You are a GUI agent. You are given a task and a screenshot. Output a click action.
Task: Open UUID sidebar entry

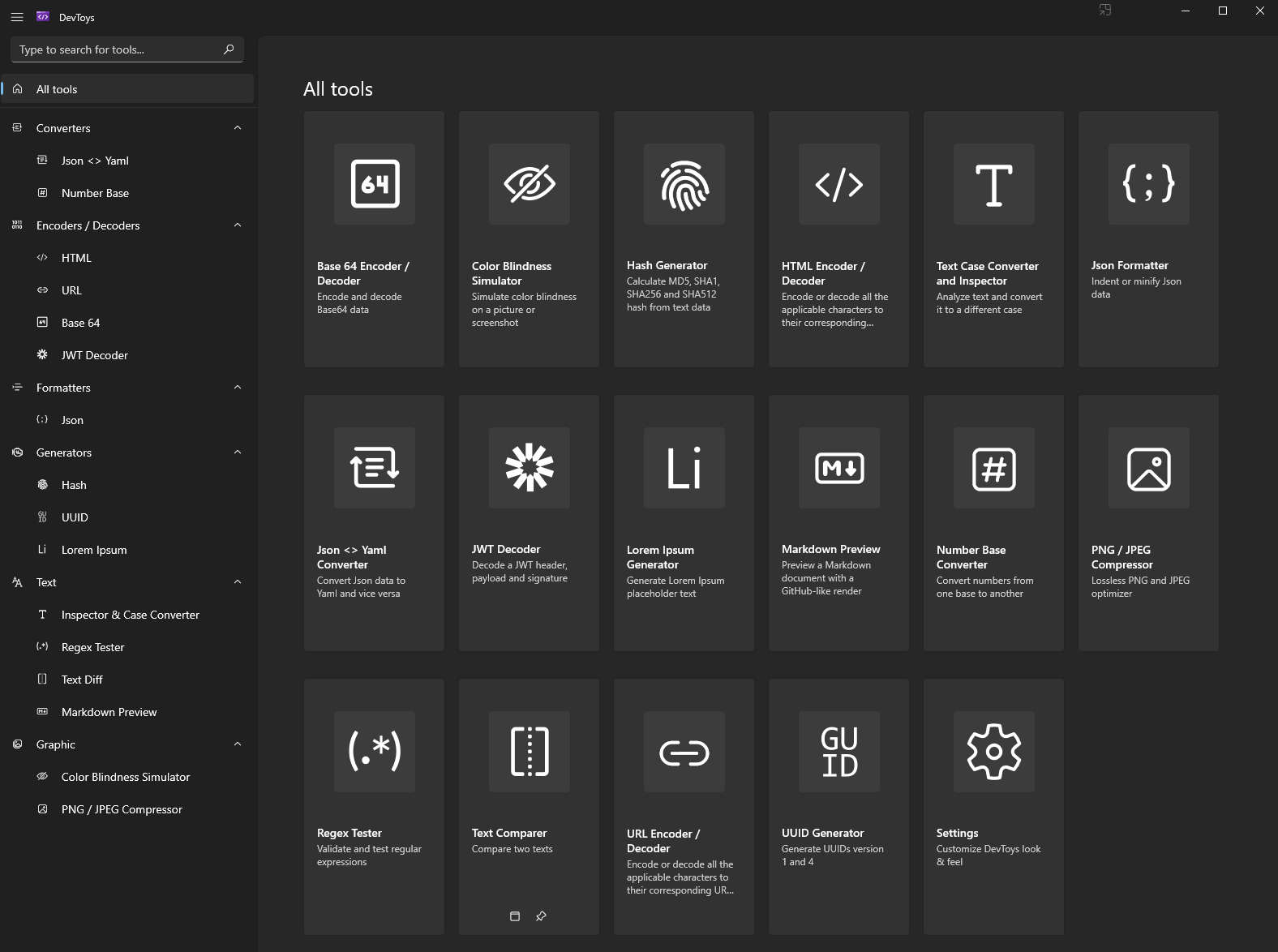pos(128,517)
